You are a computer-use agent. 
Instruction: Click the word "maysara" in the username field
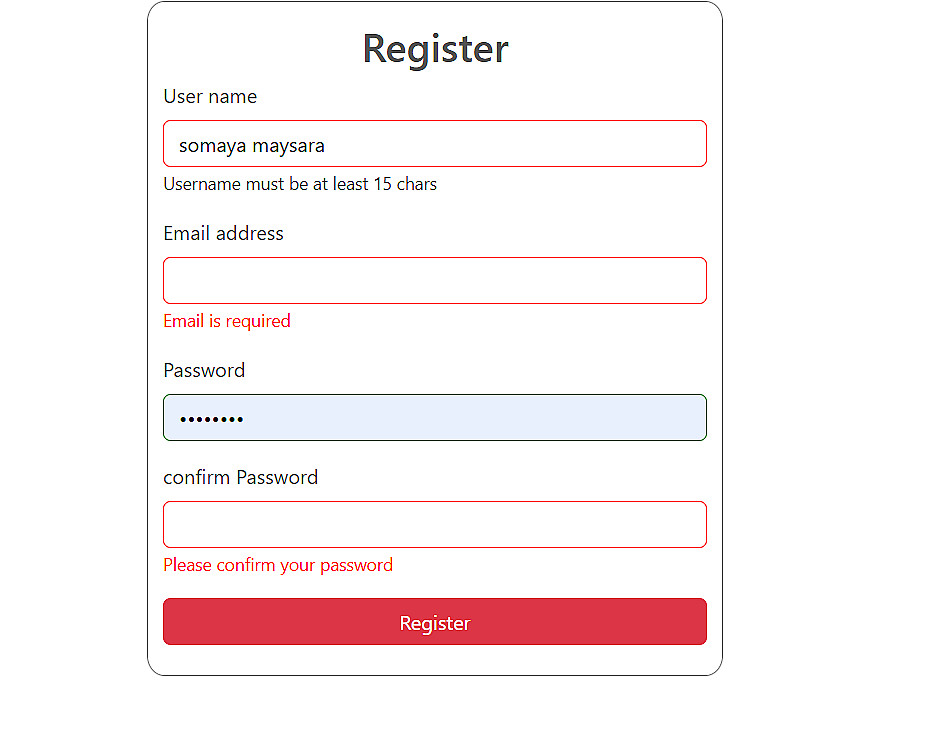pyautogui.click(x=288, y=146)
